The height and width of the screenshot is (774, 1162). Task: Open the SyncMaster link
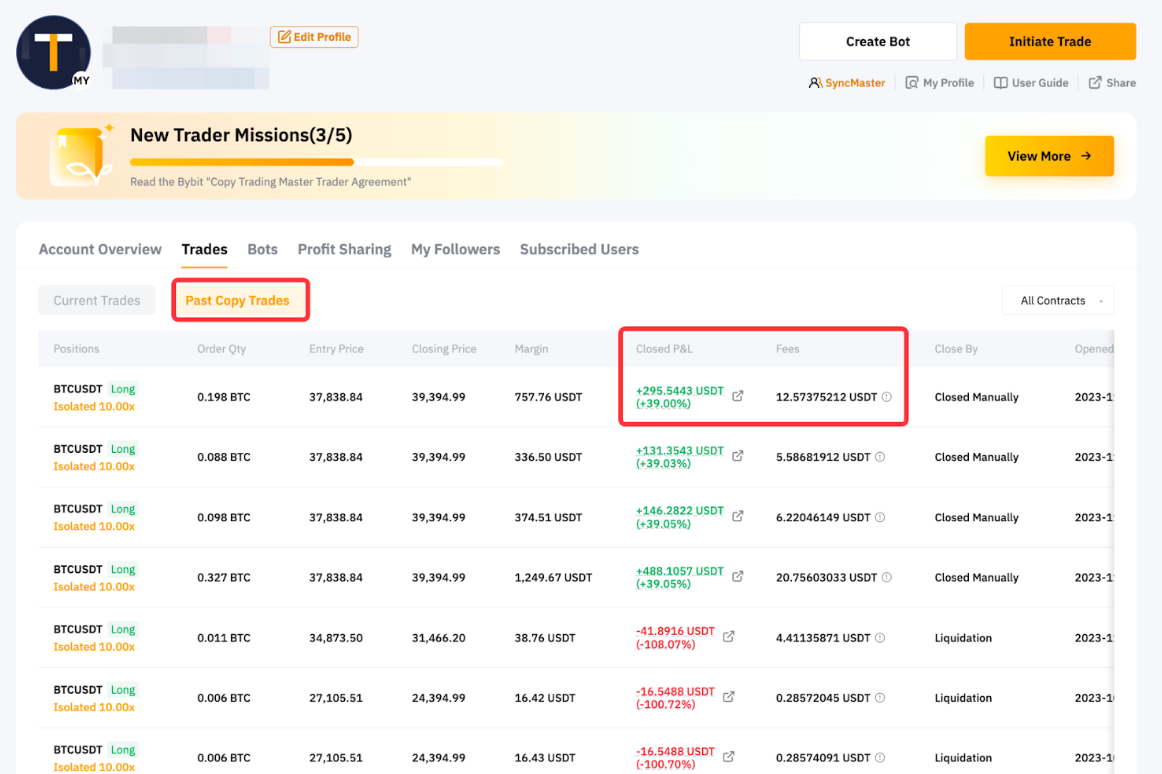tap(847, 83)
